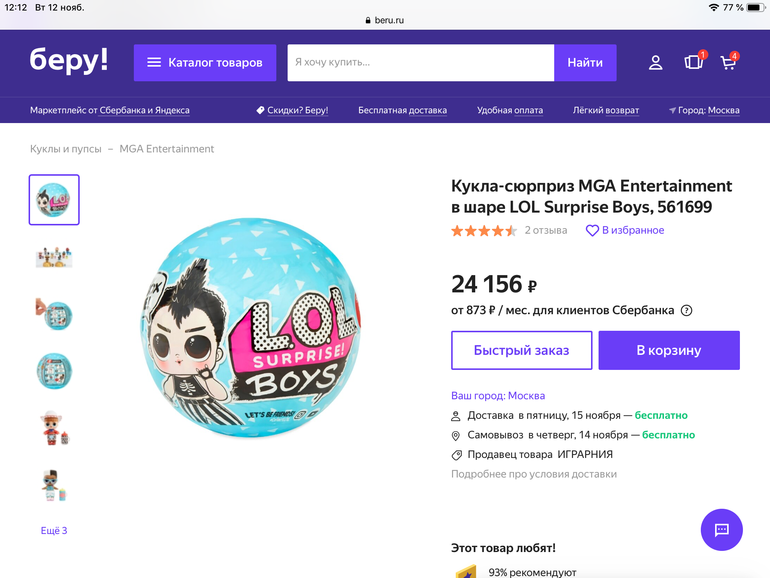Click the беру! logo
Viewport: 770px width, 578px height.
pos(69,62)
